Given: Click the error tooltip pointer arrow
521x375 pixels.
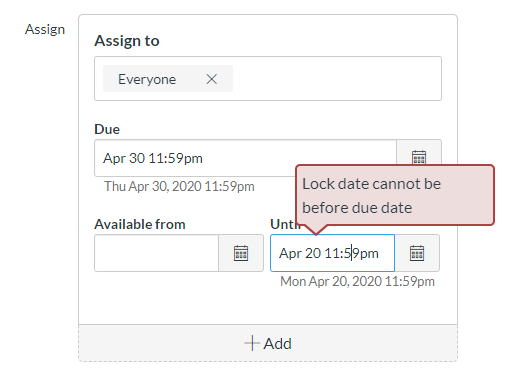Looking at the screenshot, I should 316,229.
